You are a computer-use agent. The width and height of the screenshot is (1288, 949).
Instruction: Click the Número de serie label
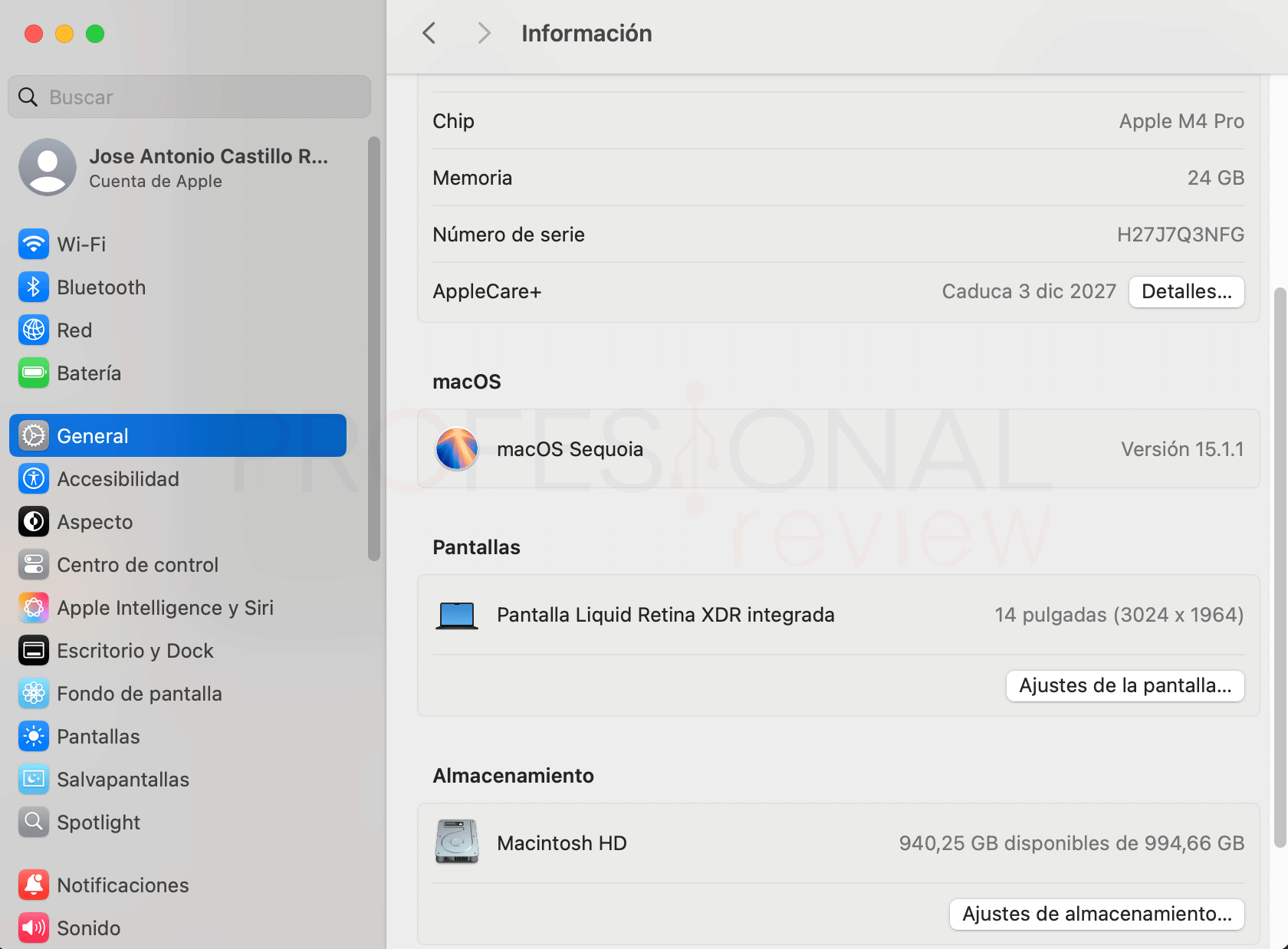click(x=508, y=235)
